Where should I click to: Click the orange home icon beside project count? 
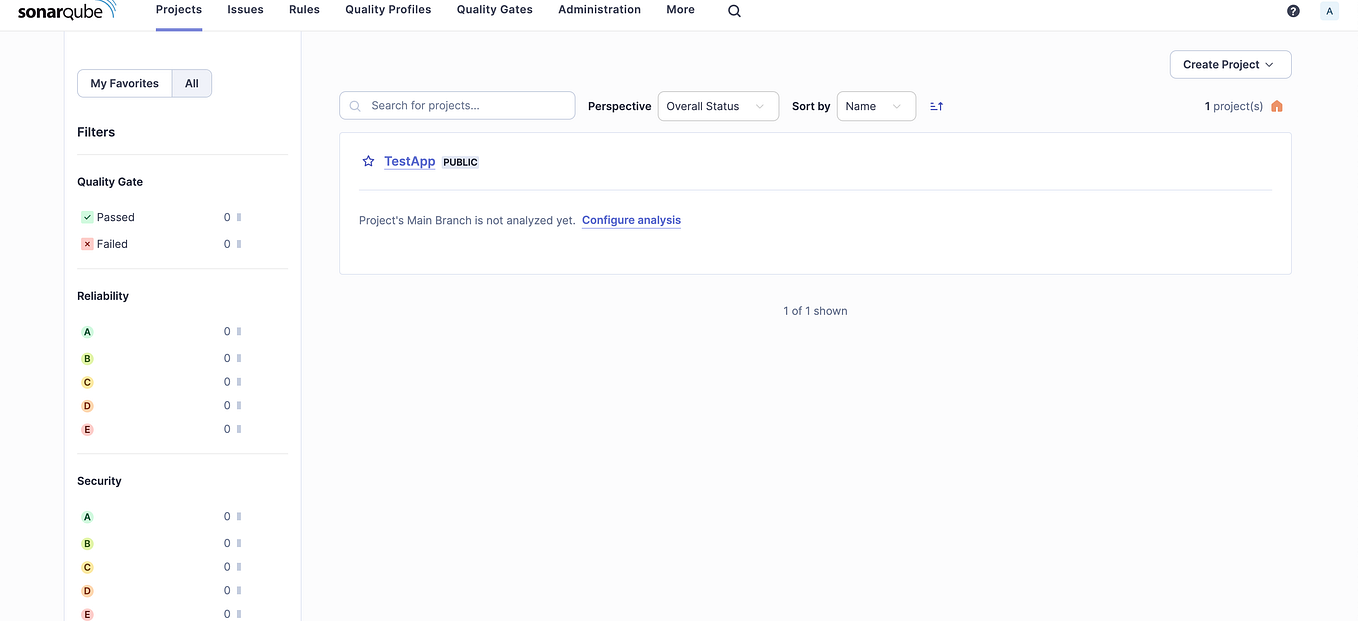[x=1276, y=105]
